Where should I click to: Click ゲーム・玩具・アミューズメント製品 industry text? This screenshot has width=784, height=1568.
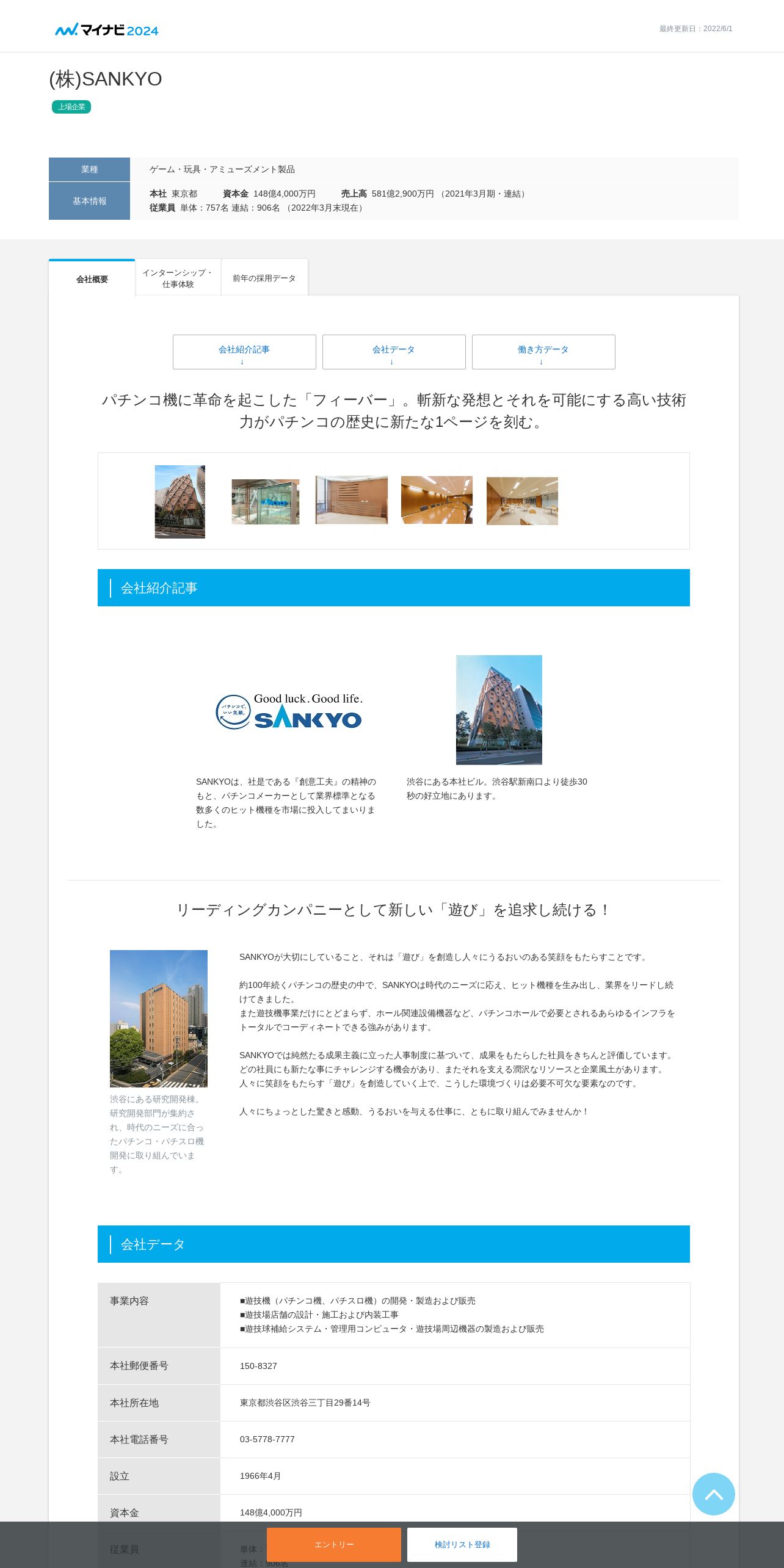(x=222, y=169)
